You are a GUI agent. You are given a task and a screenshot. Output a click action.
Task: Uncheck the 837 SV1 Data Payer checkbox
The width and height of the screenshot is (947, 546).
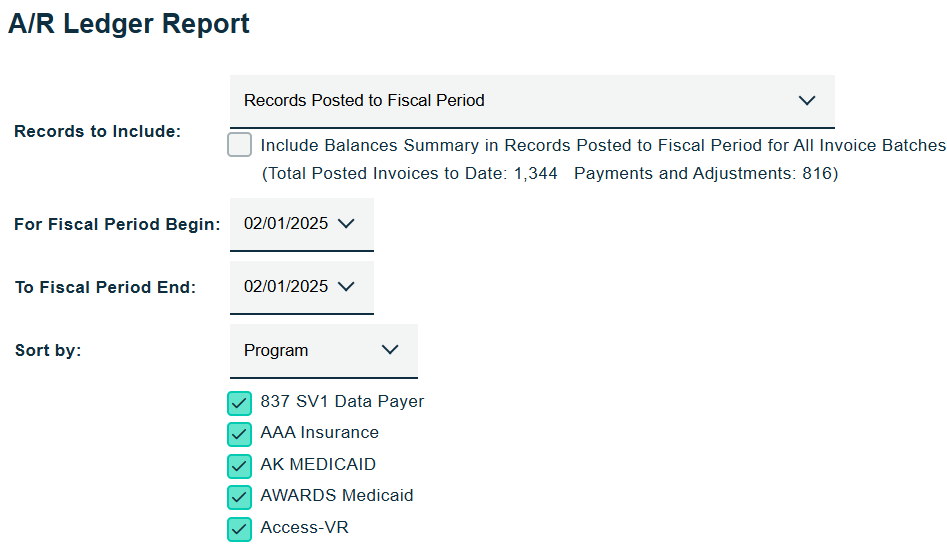[240, 403]
